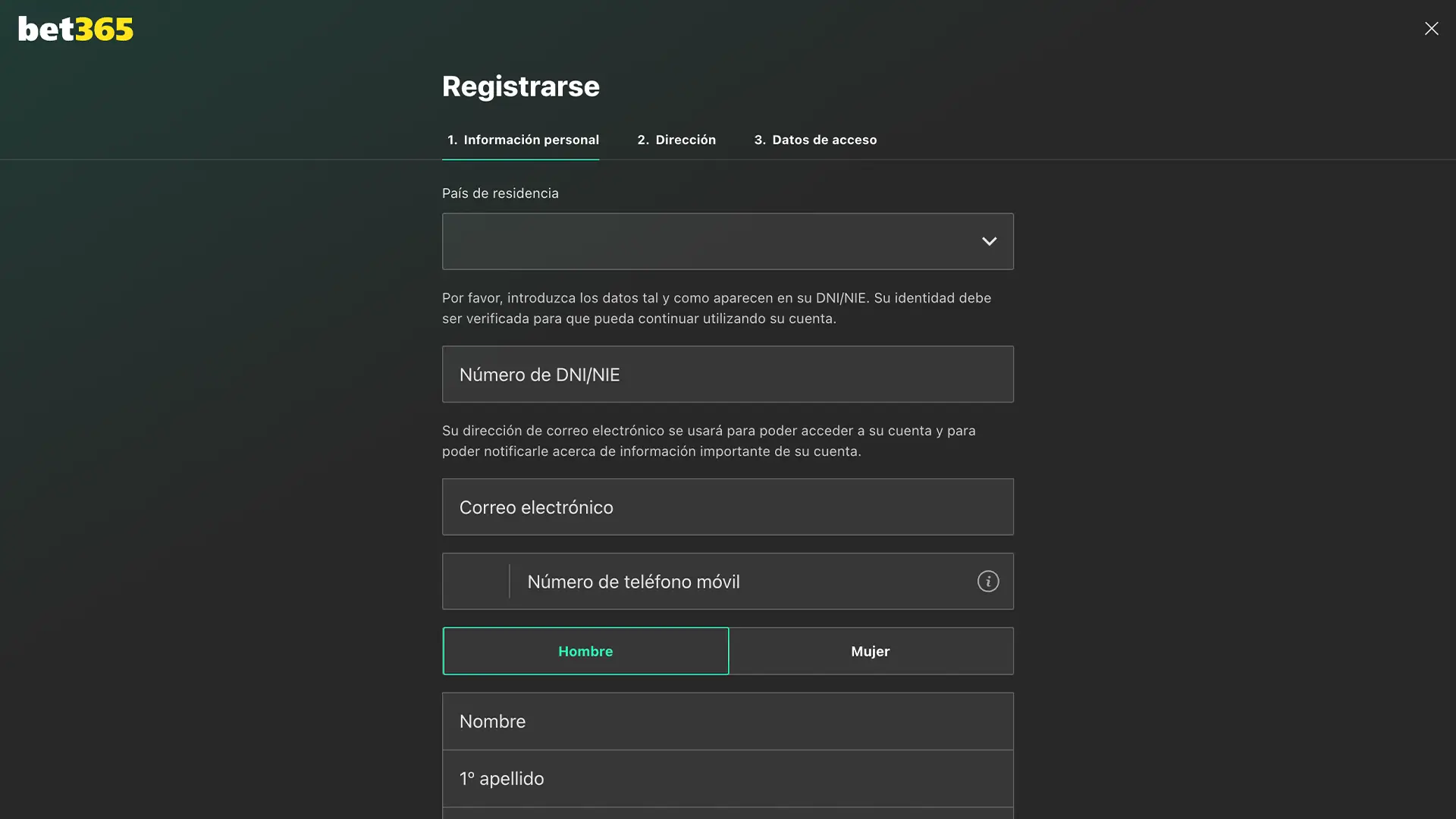This screenshot has width=1456, height=819.
Task: Click the Registrarse heading
Action: coord(521,86)
